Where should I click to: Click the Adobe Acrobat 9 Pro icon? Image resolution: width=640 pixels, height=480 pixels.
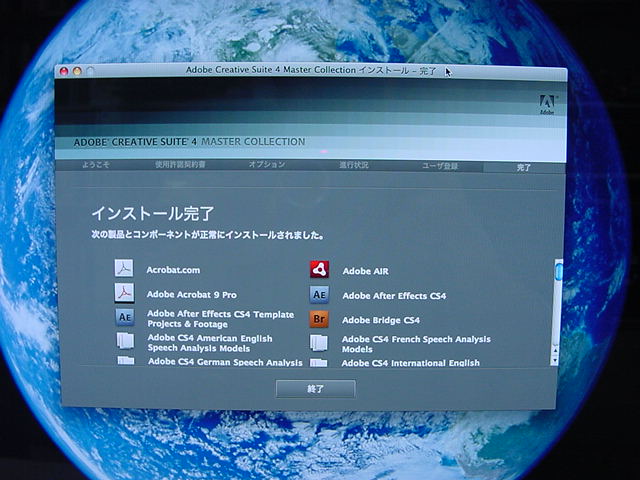(124, 293)
